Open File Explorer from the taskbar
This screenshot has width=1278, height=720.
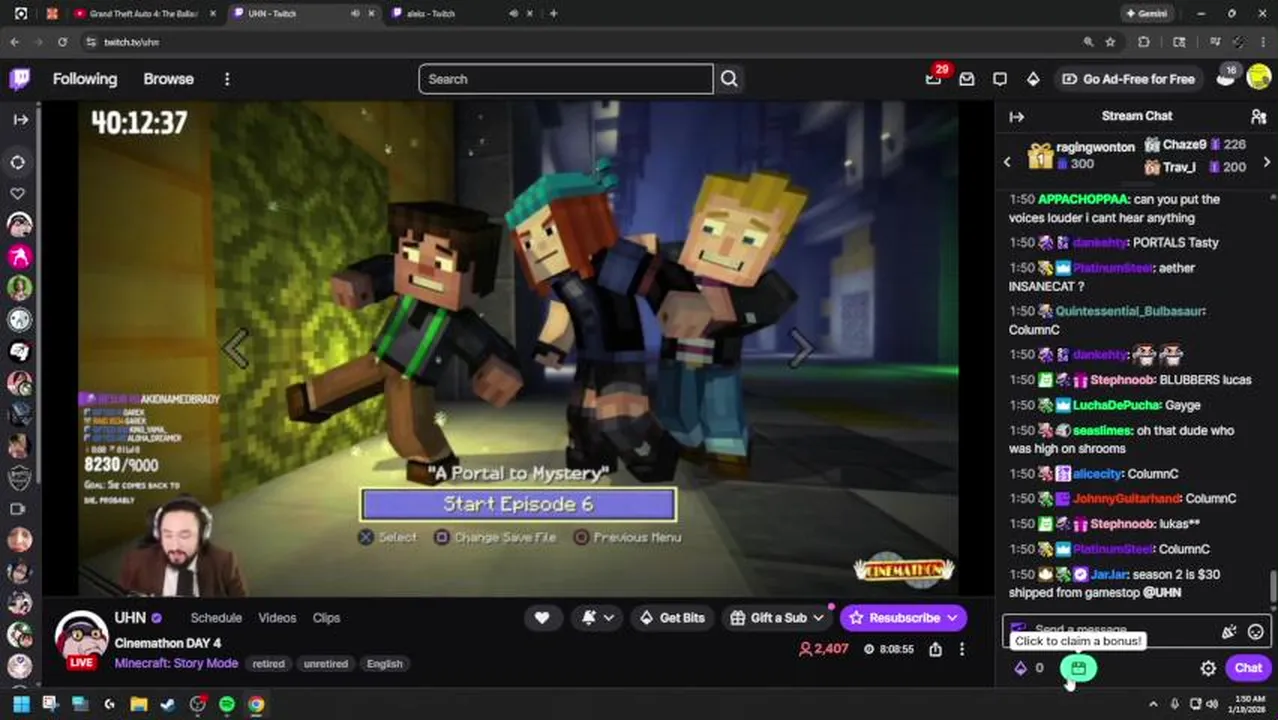click(138, 704)
